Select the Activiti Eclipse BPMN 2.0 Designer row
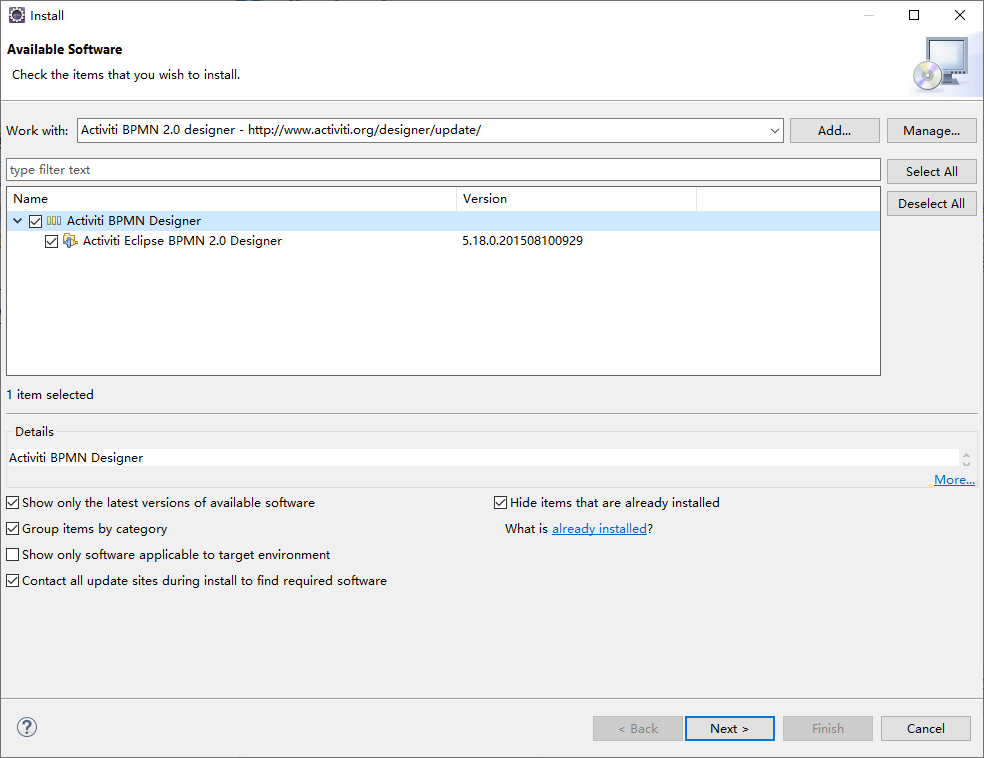This screenshot has height=758, width=984. [x=443, y=241]
